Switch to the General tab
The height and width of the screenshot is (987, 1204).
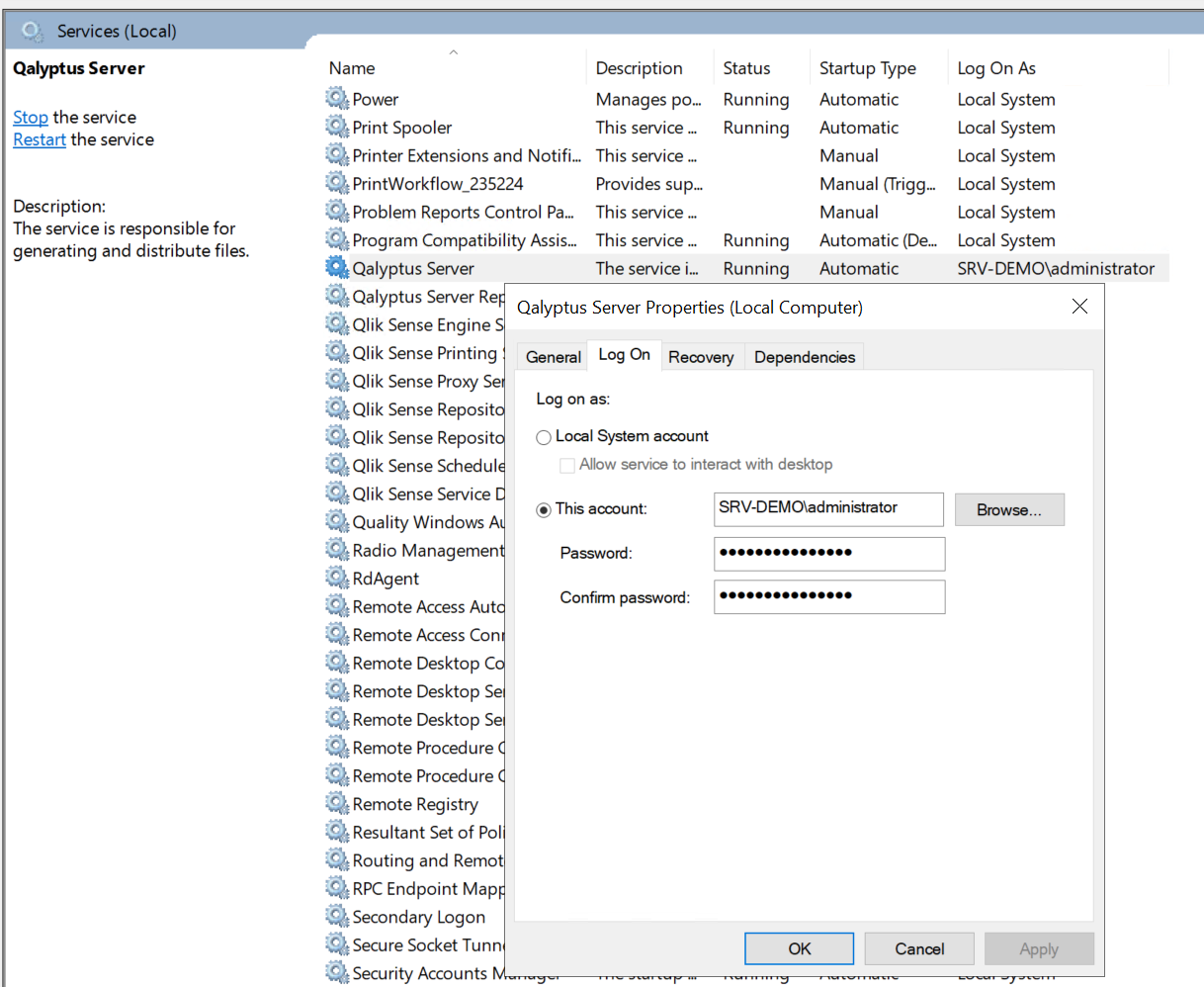coord(553,357)
